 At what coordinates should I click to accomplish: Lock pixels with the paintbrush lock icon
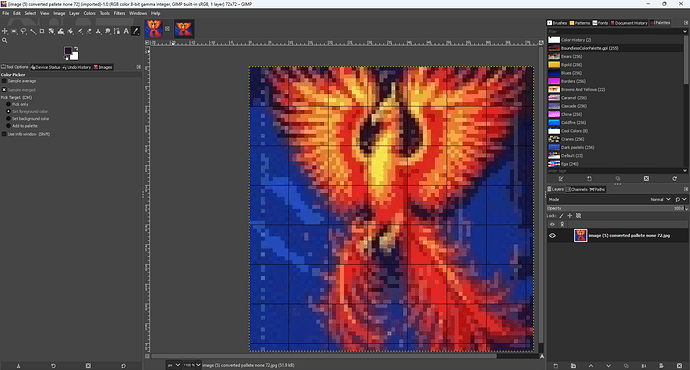561,216
